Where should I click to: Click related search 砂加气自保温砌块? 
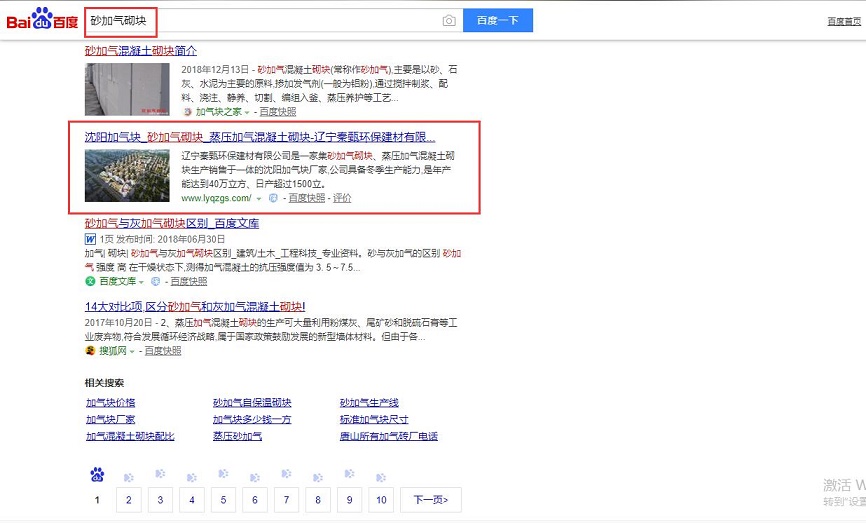click(252, 403)
